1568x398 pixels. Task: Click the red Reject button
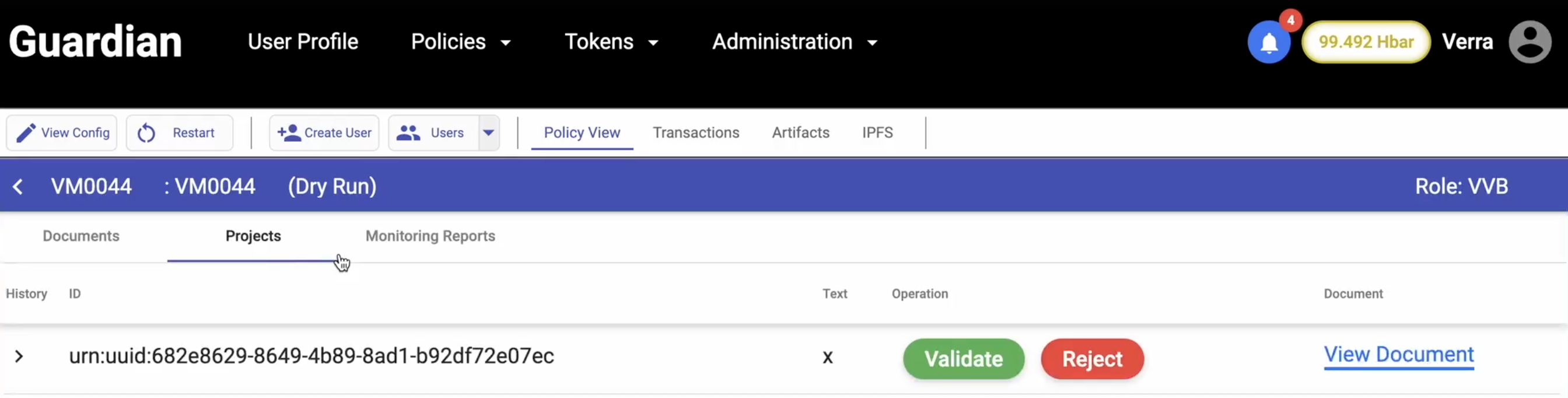(x=1092, y=358)
